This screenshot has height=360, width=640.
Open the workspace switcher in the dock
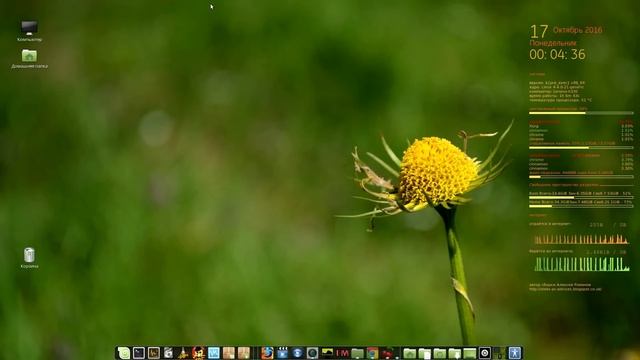[499, 353]
